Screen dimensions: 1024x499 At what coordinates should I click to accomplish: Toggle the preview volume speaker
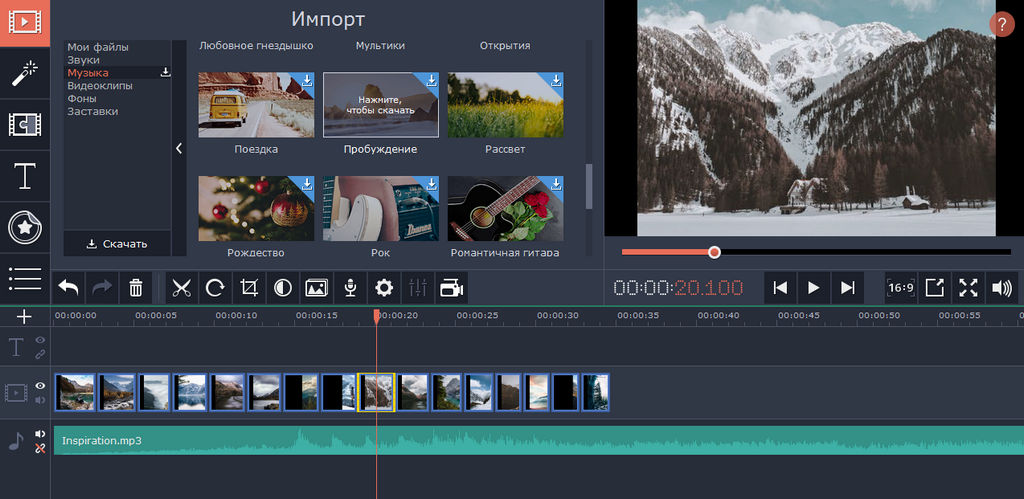coord(1001,288)
